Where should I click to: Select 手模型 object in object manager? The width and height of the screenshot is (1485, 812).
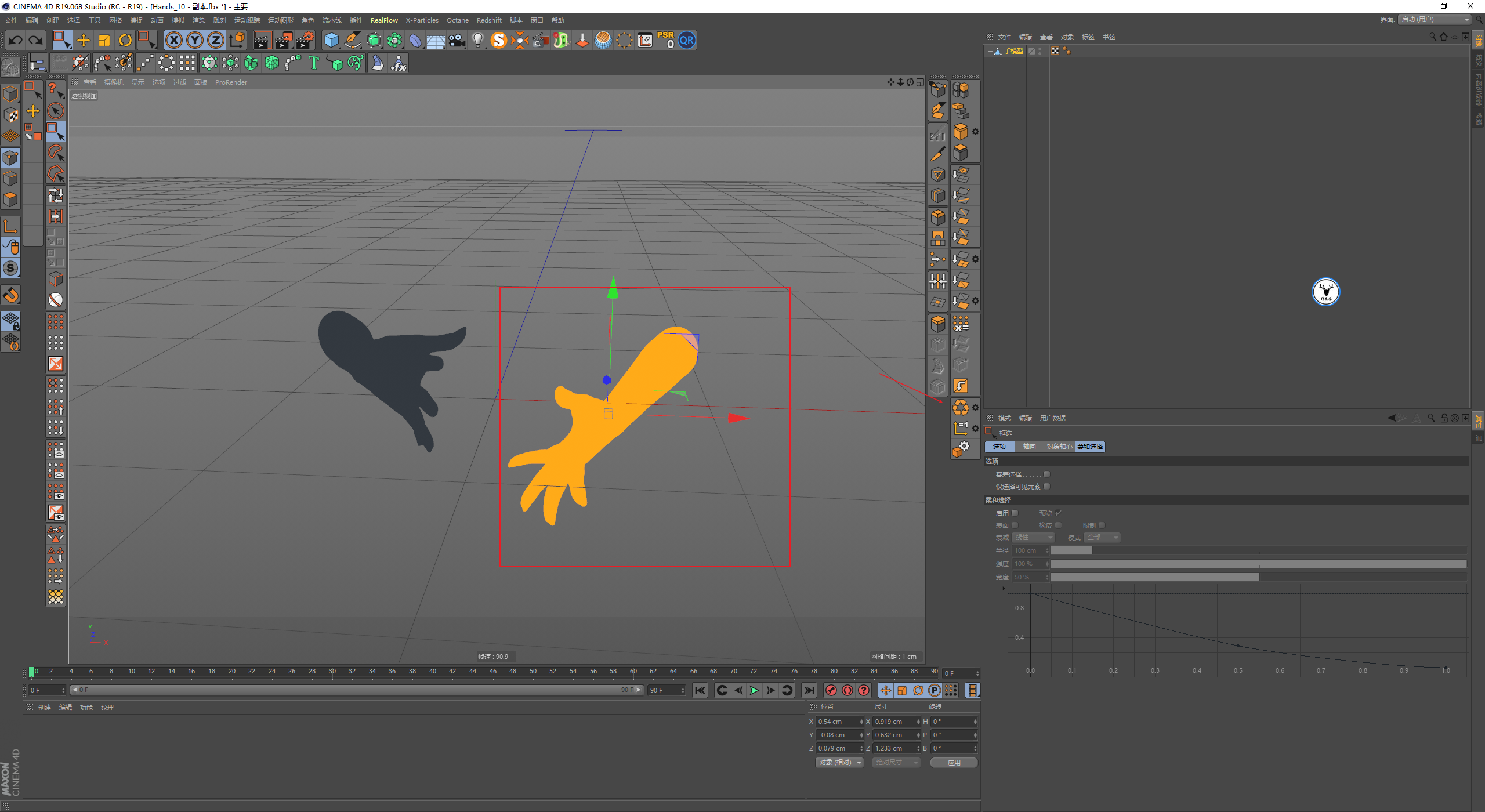pyautogui.click(x=1013, y=51)
